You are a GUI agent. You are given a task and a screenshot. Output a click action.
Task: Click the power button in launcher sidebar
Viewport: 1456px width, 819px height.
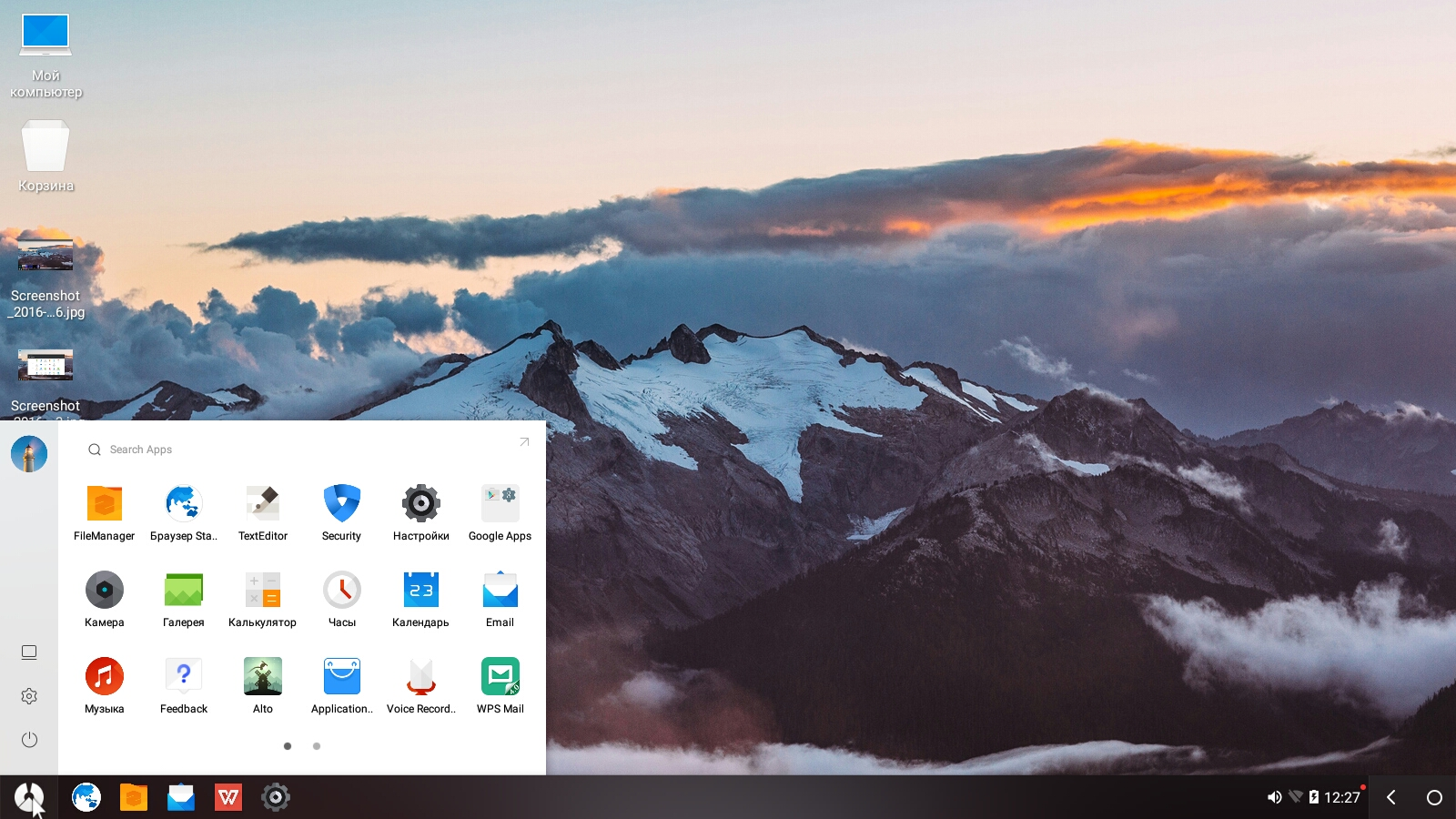tap(29, 740)
